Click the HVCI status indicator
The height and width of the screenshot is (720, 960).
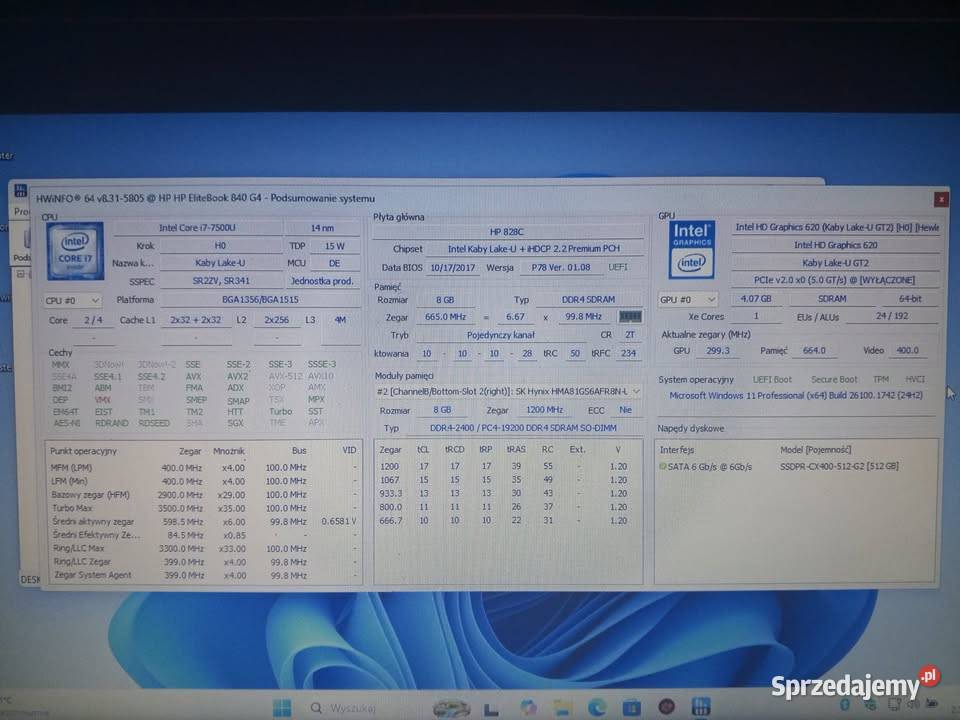pyautogui.click(x=915, y=380)
